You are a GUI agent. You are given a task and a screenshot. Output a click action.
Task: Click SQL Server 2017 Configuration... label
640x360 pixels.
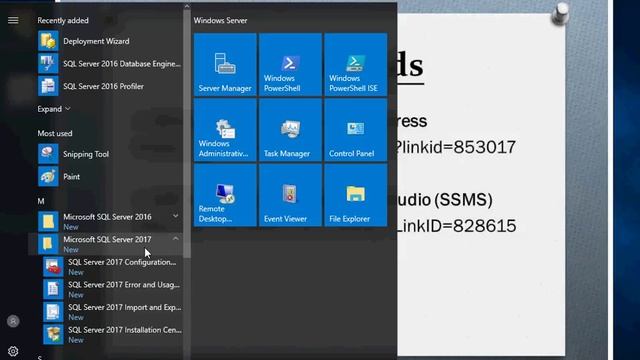(x=122, y=262)
